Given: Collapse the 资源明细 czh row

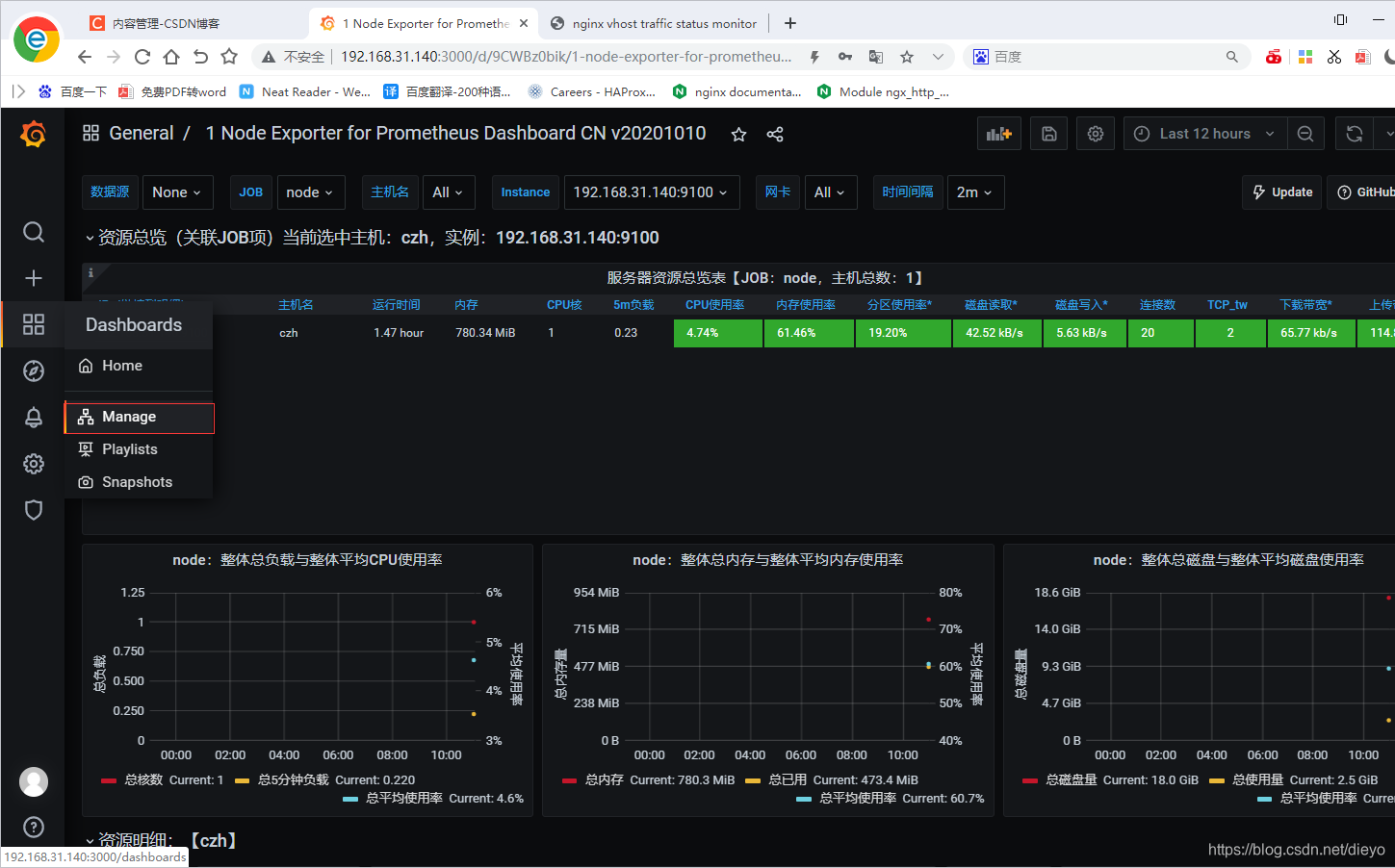Looking at the screenshot, I should (90, 841).
